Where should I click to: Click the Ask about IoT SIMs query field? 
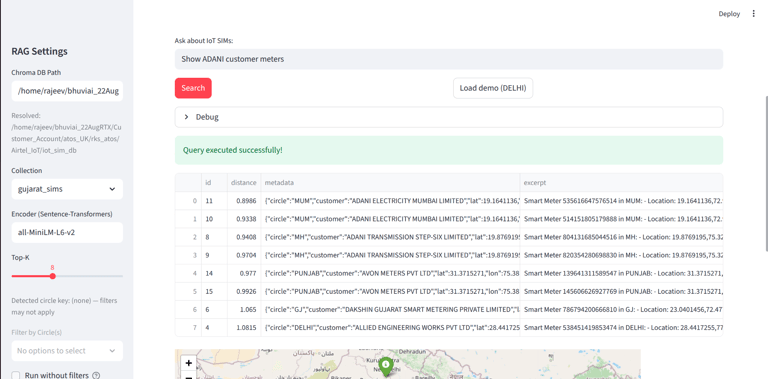point(449,59)
